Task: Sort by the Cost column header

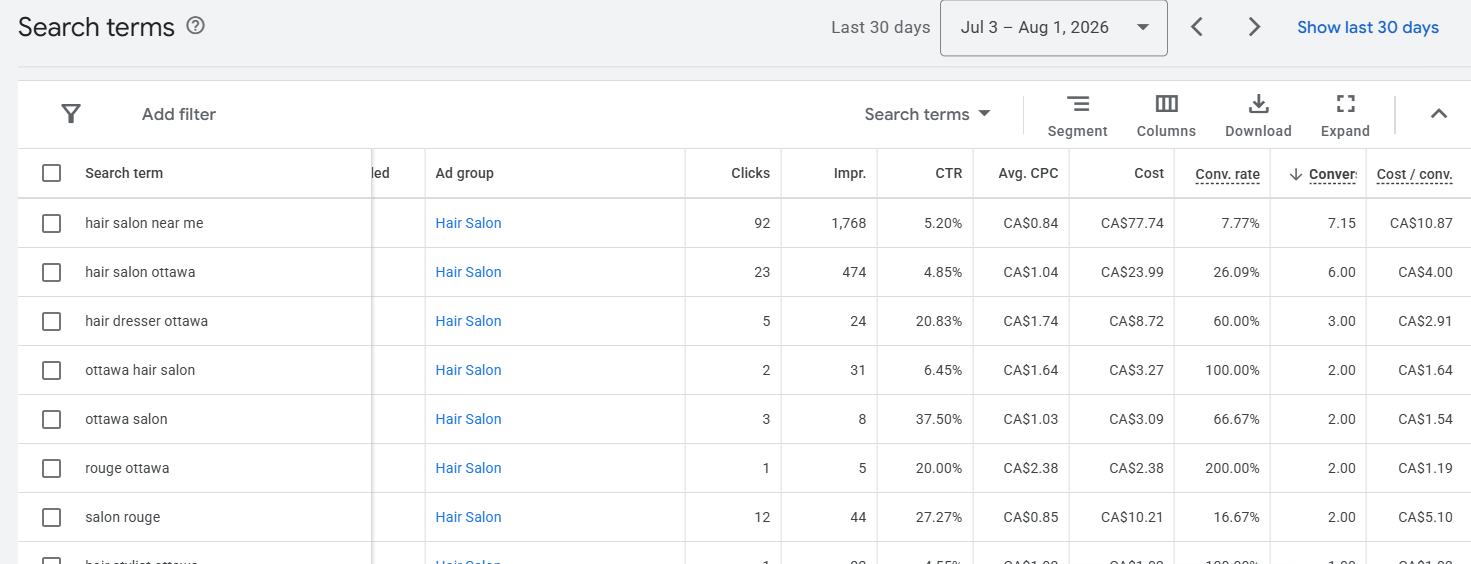Action: (1149, 173)
